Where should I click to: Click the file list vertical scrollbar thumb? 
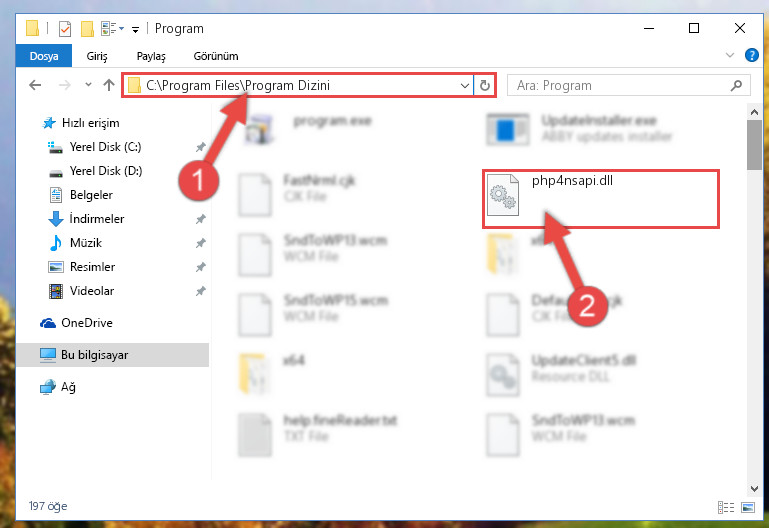coord(754,145)
